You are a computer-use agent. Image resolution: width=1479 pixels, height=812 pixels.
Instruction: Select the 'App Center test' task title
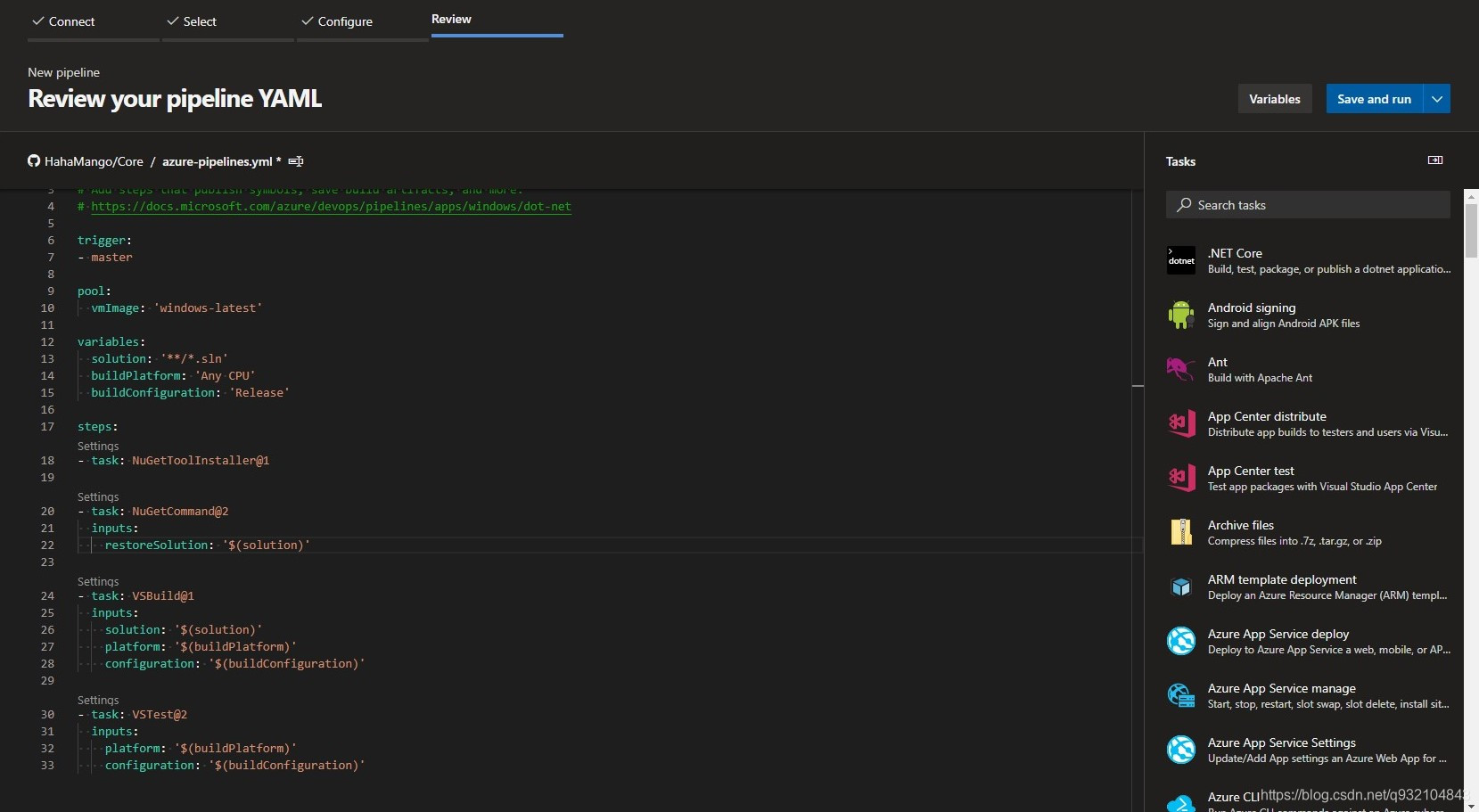pyautogui.click(x=1251, y=471)
